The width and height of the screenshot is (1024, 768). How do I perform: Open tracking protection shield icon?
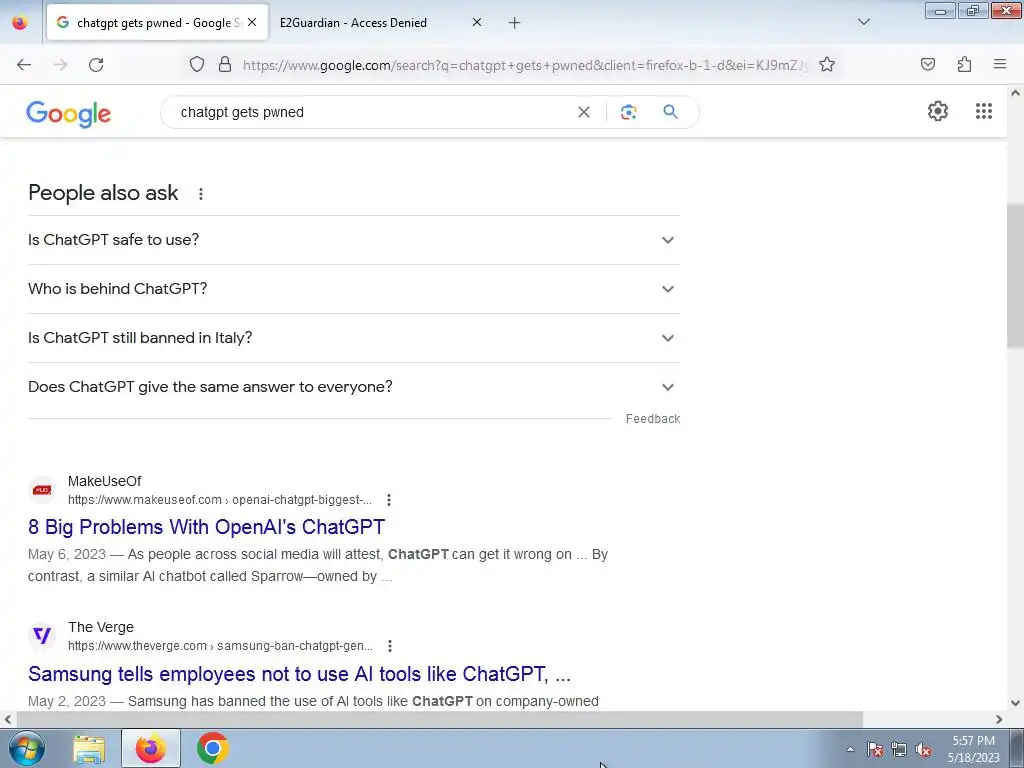(197, 65)
